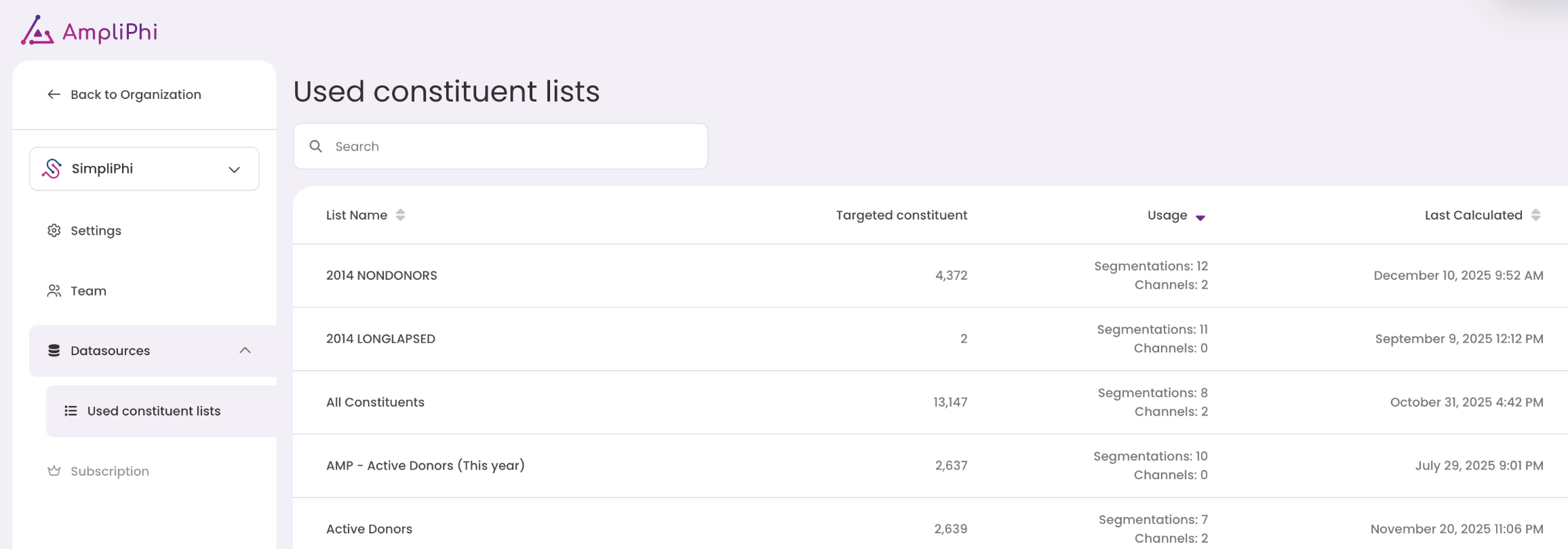Open the 2014 NONDONORS list row
Screen dimensions: 1568x549
click(382, 275)
